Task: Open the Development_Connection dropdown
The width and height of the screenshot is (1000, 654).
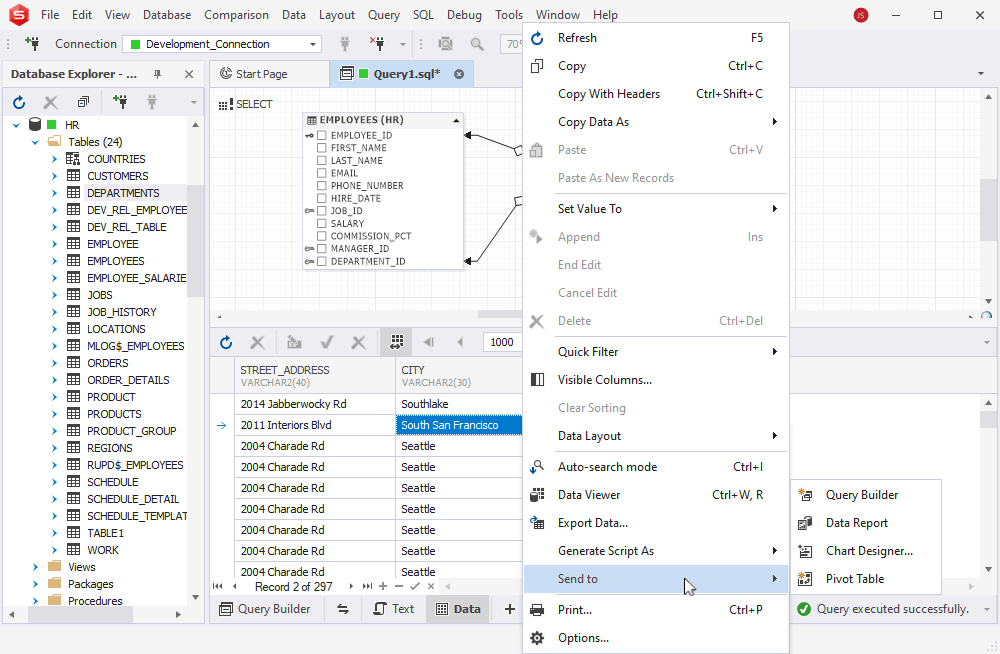Action: 313,44
